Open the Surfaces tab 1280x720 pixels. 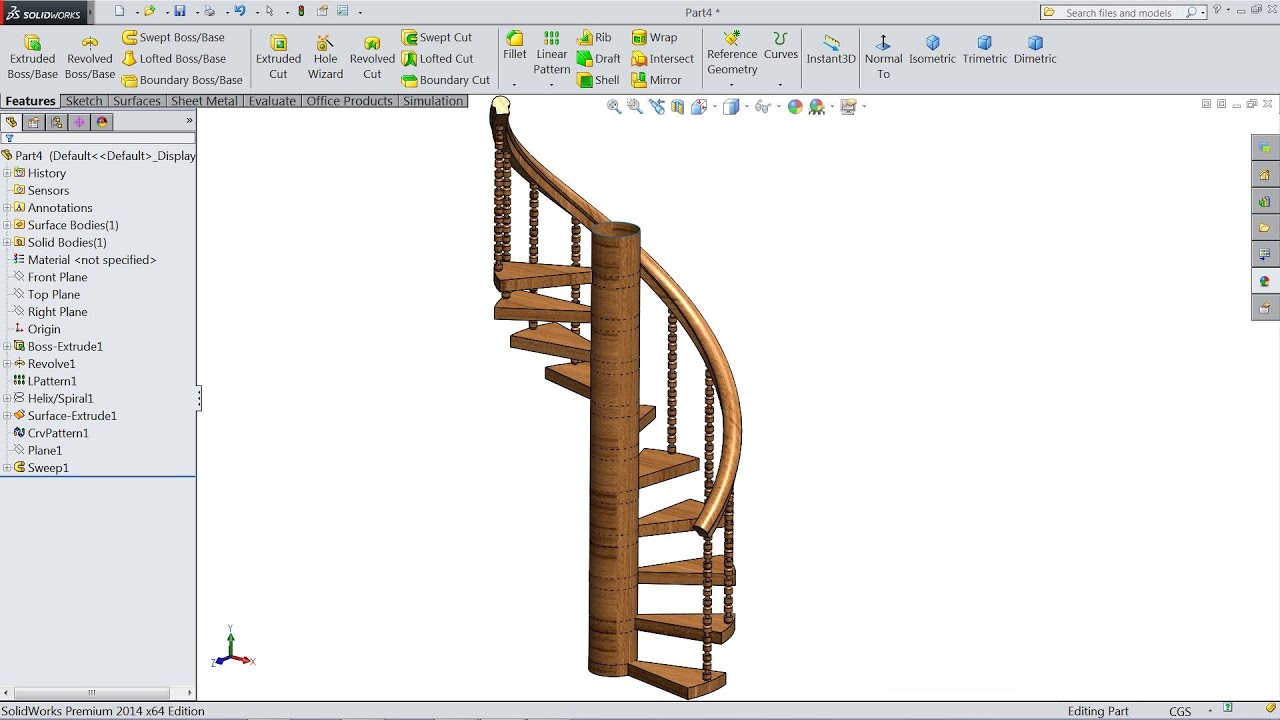[137, 101]
